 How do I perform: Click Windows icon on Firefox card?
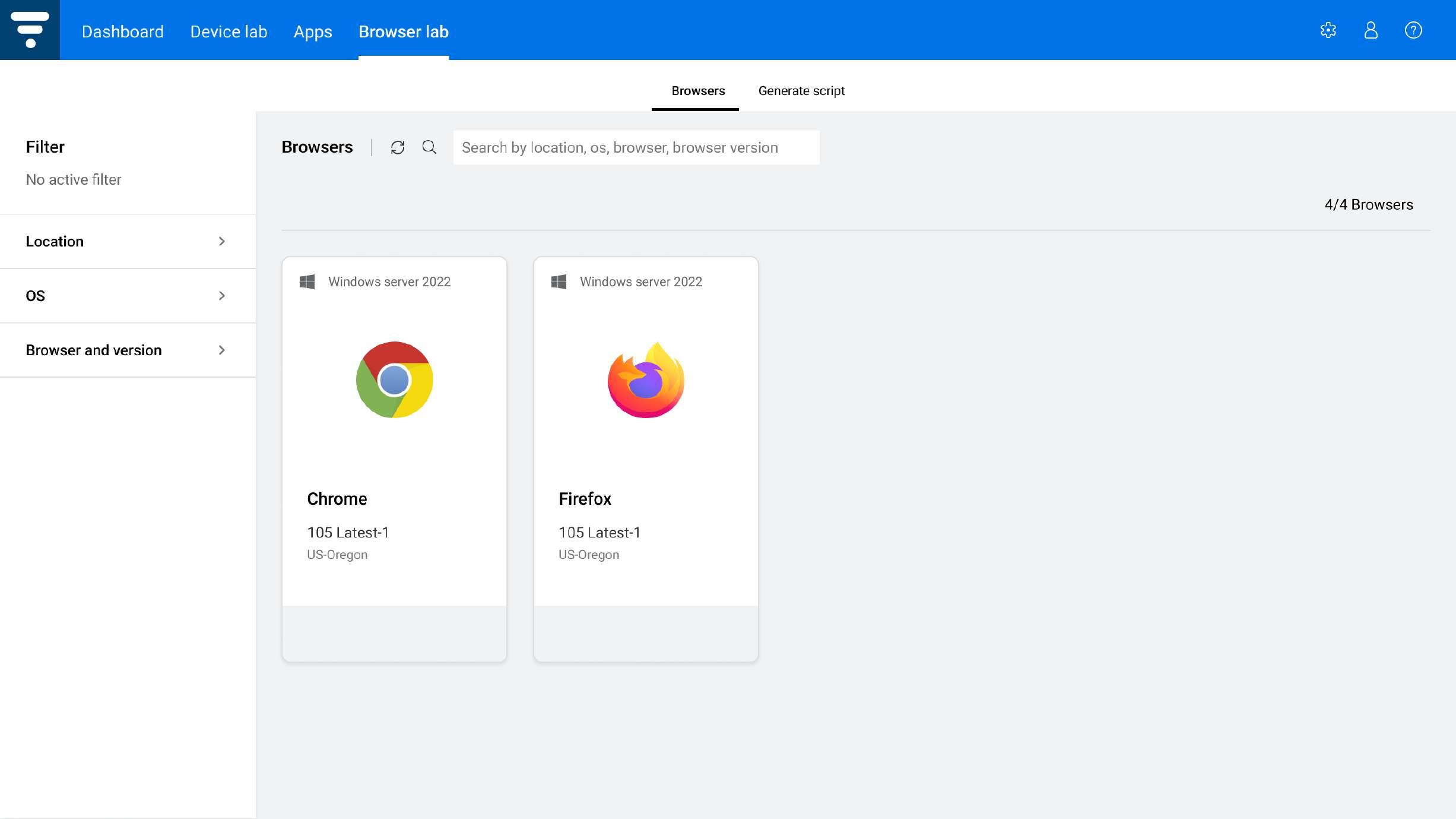[559, 282]
